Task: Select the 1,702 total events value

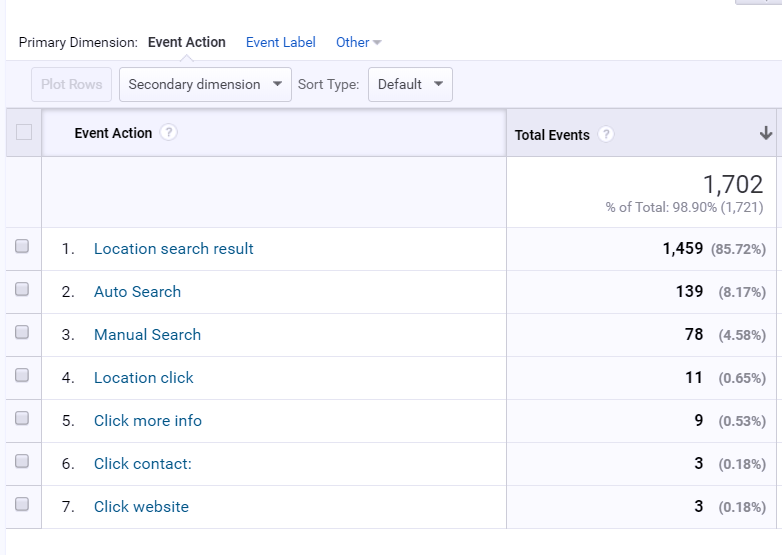Action: [x=733, y=185]
